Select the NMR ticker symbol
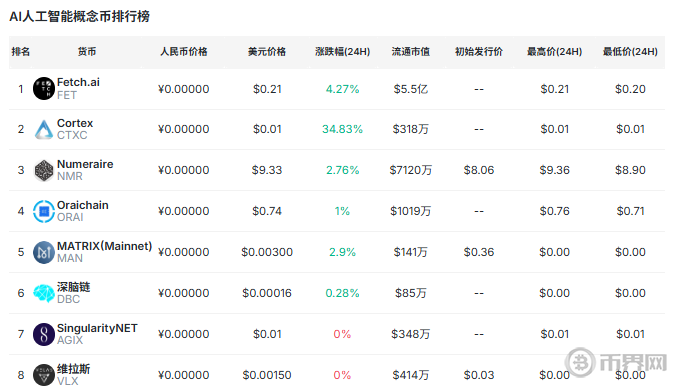Screen dimensions: 678x390 [x=70, y=176]
